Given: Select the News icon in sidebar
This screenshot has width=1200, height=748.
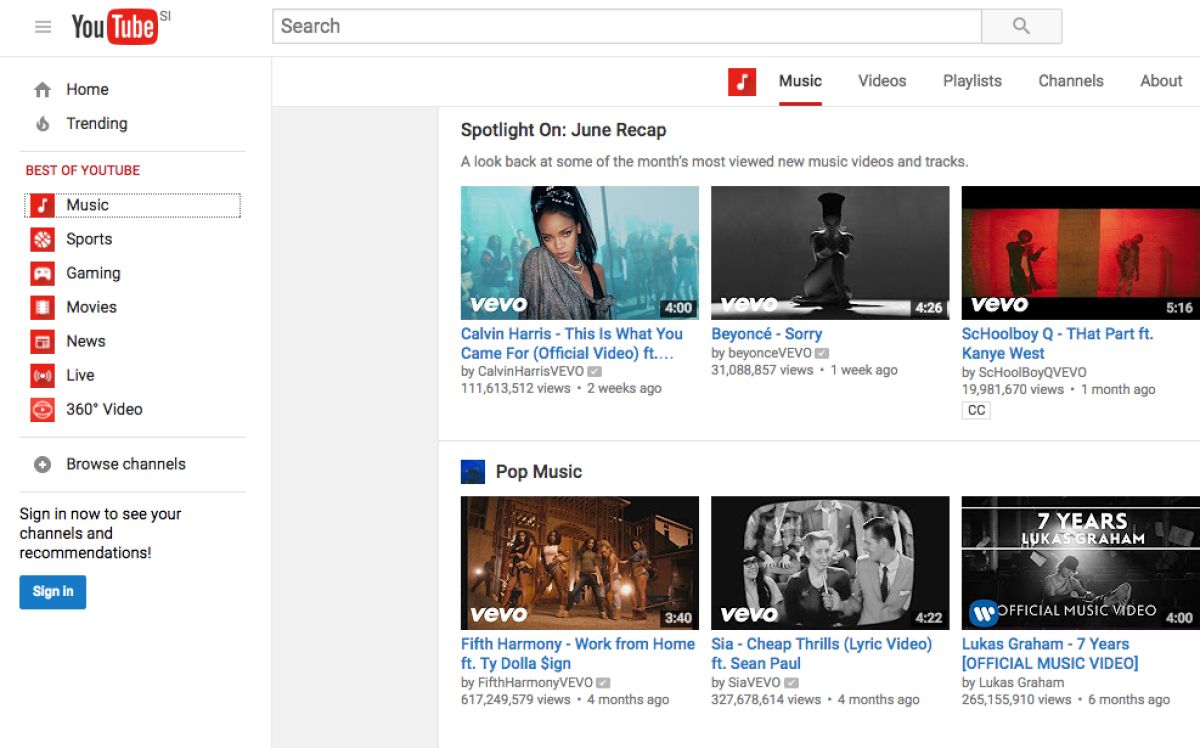Looking at the screenshot, I should [x=42, y=341].
